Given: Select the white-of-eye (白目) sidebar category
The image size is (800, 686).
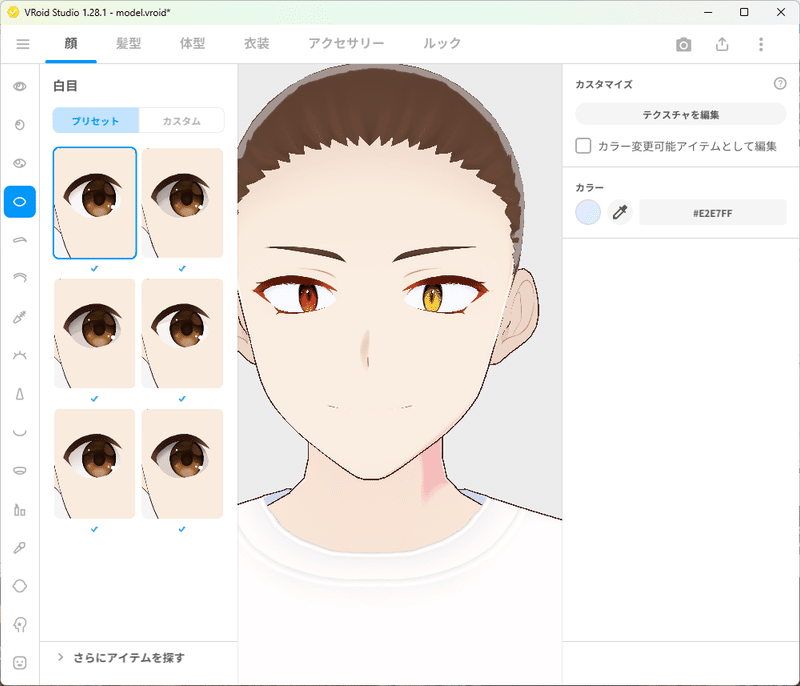Looking at the screenshot, I should (x=20, y=202).
